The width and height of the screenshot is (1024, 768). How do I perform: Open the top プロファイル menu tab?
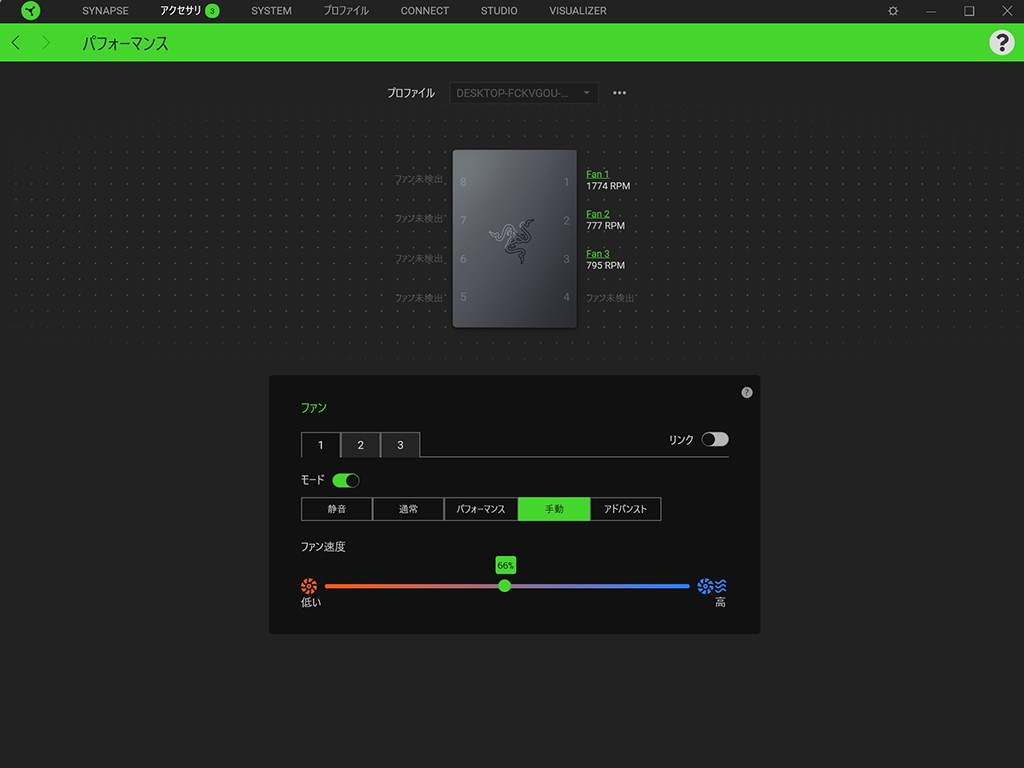tap(346, 11)
